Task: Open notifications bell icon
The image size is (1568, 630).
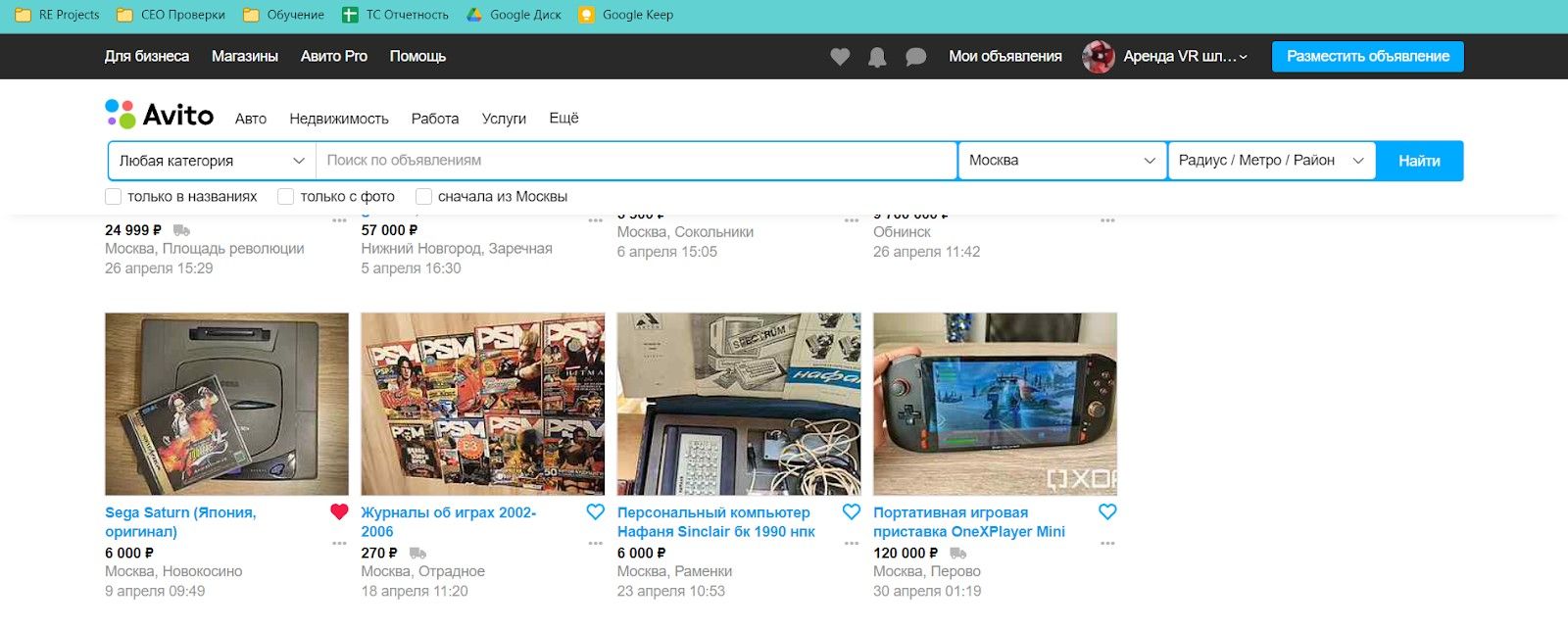Action: click(x=877, y=57)
